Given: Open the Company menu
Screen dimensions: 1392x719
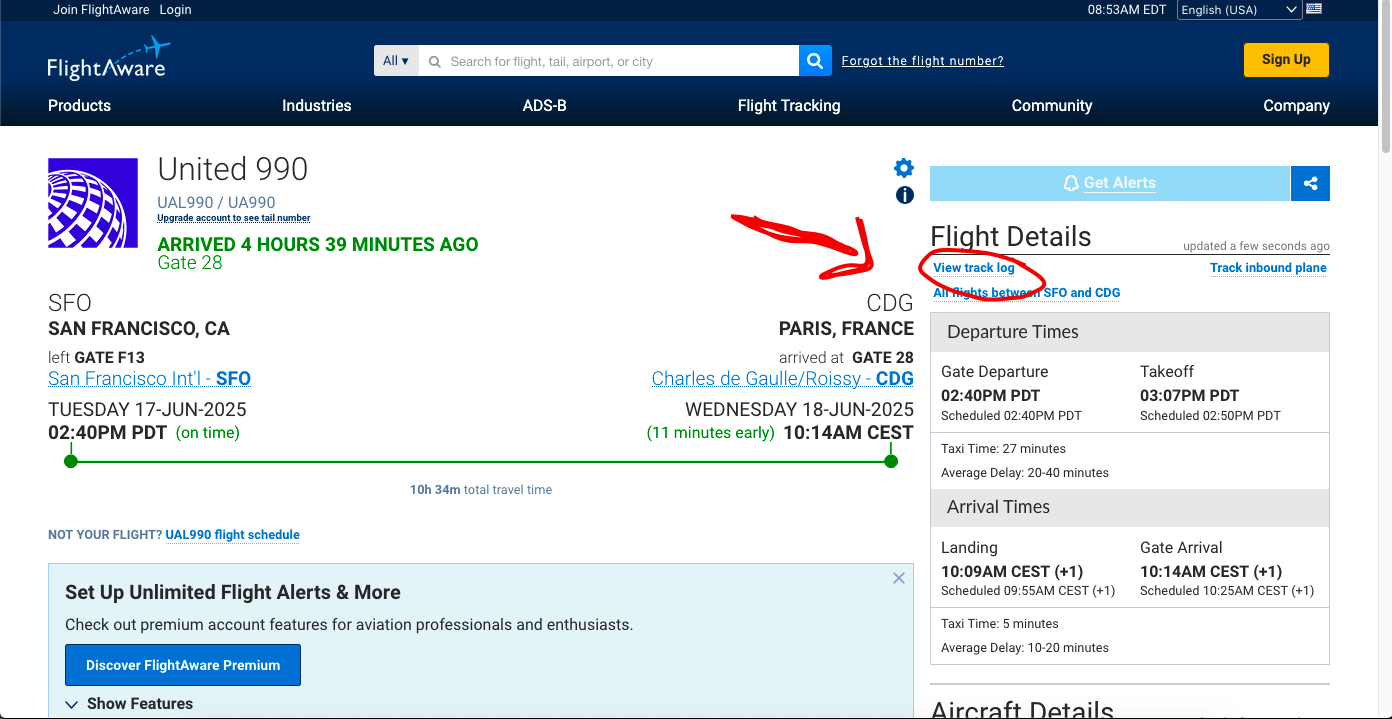Looking at the screenshot, I should (x=1296, y=106).
